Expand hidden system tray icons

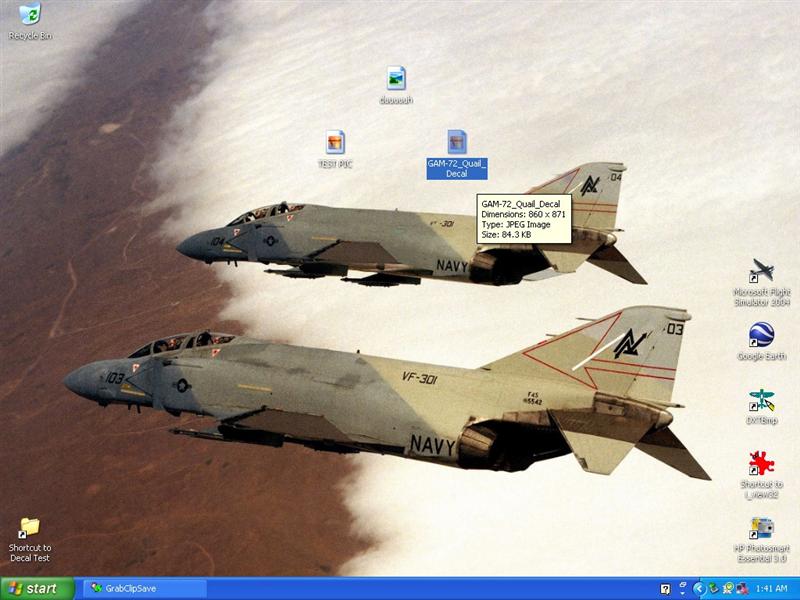[x=699, y=589]
